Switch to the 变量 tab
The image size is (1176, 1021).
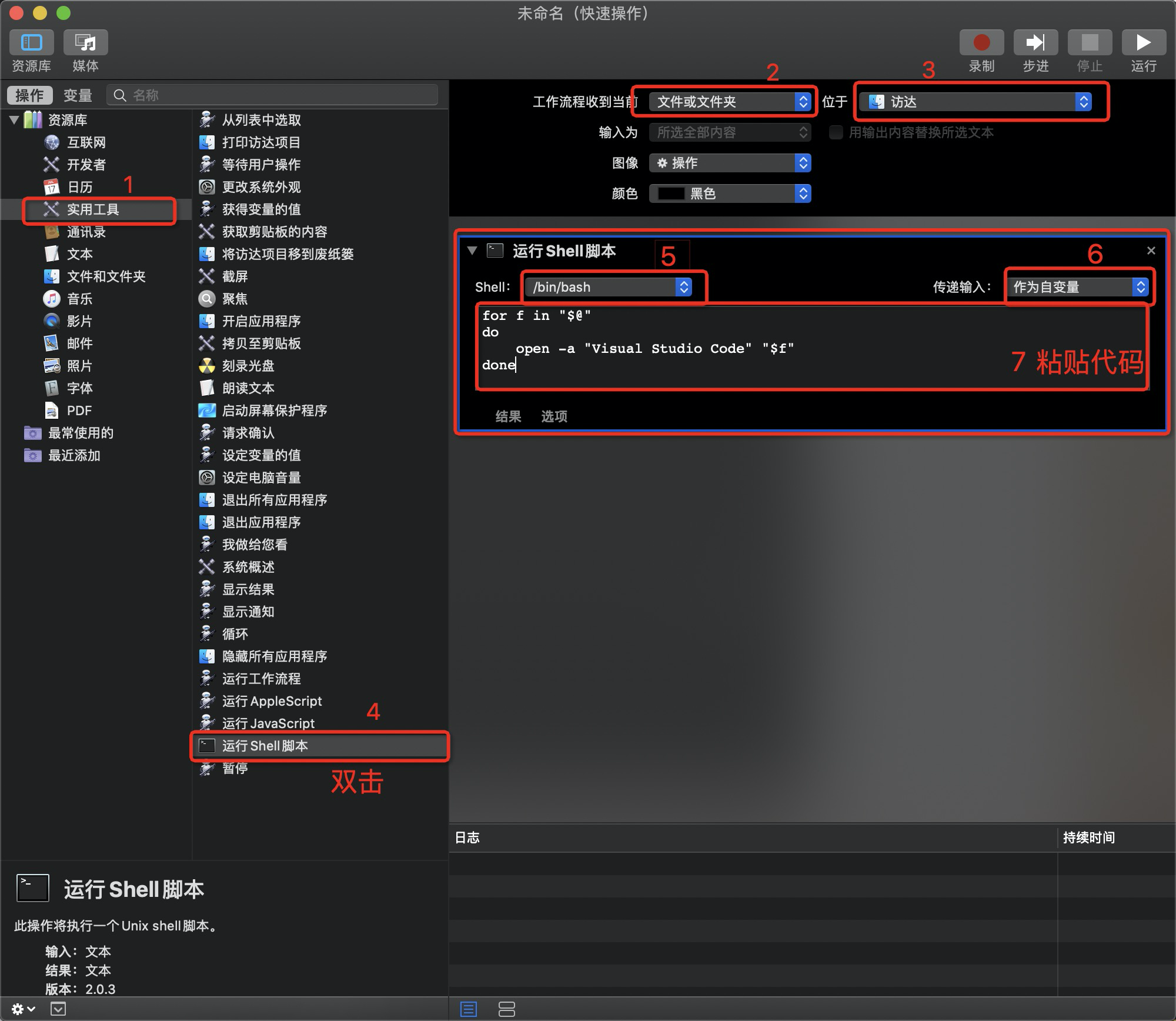pyautogui.click(x=78, y=95)
